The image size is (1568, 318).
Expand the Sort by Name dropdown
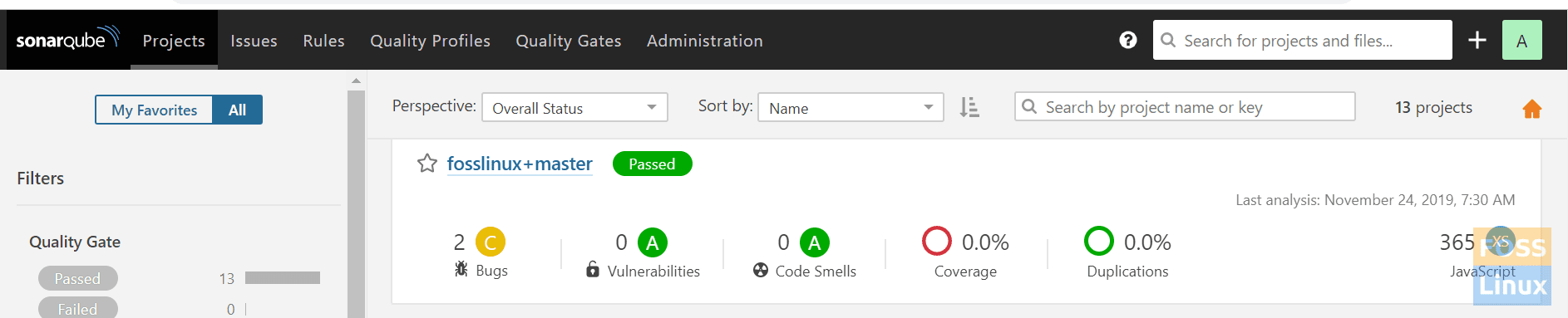tap(851, 107)
